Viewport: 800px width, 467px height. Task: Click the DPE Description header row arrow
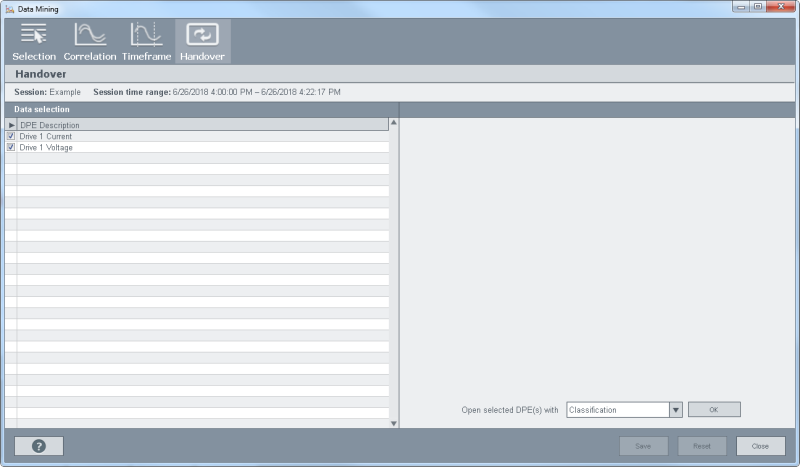click(x=11, y=125)
